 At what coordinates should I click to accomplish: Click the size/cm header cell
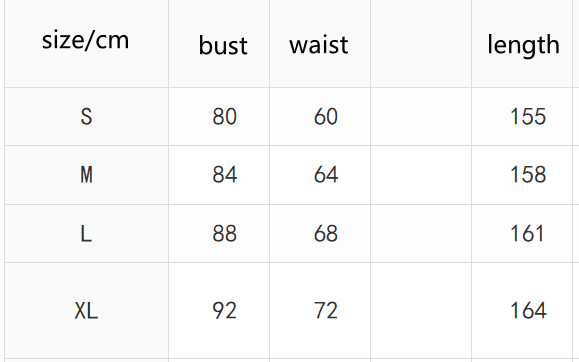pyautogui.click(x=86, y=43)
